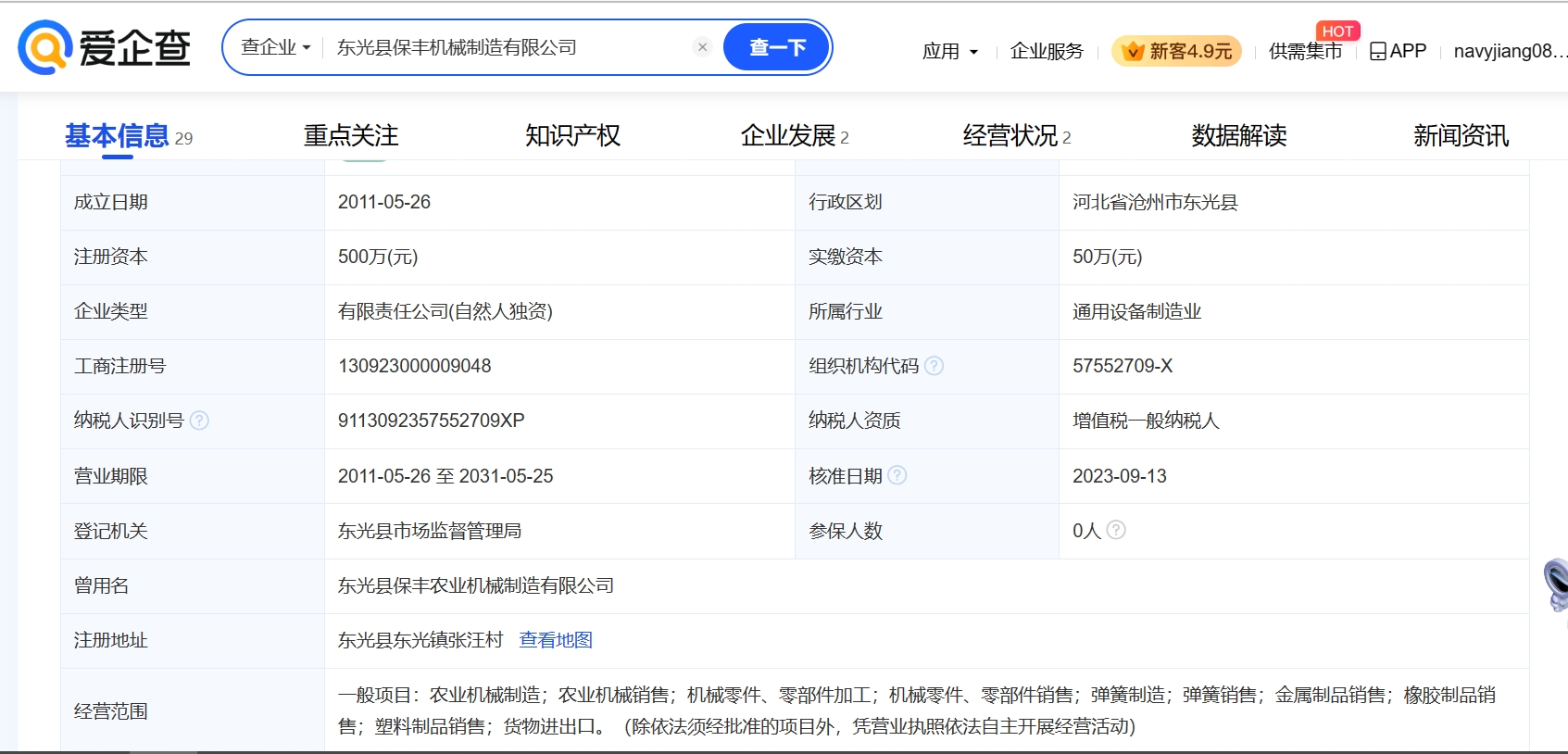Click the 查一下 search button
The height and width of the screenshot is (754, 1568).
(x=776, y=47)
